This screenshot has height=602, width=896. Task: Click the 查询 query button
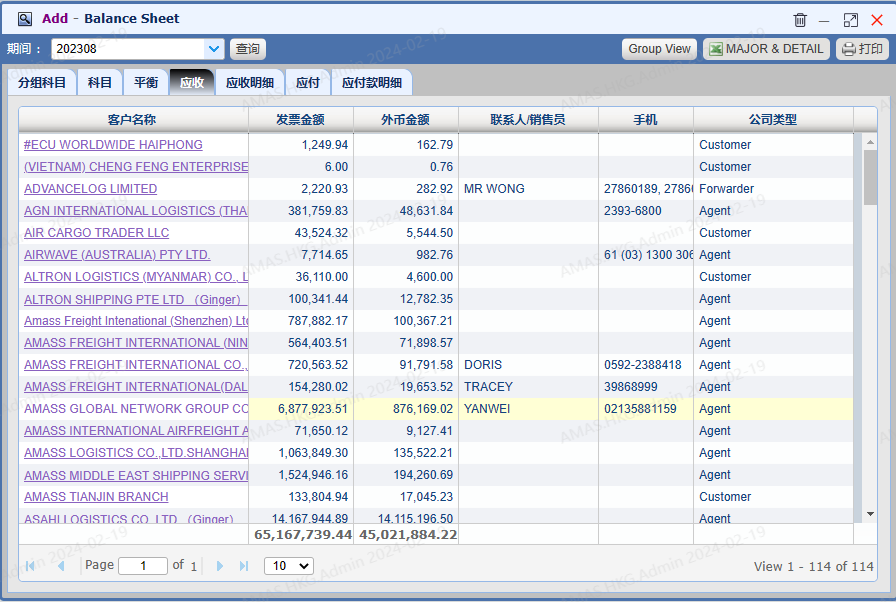[x=247, y=49]
